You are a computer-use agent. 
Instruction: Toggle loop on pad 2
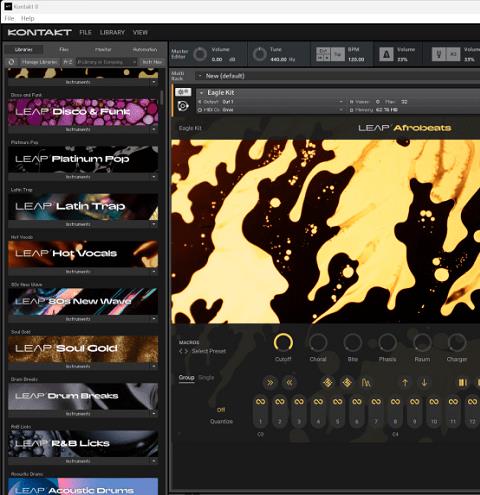[x=280, y=402]
